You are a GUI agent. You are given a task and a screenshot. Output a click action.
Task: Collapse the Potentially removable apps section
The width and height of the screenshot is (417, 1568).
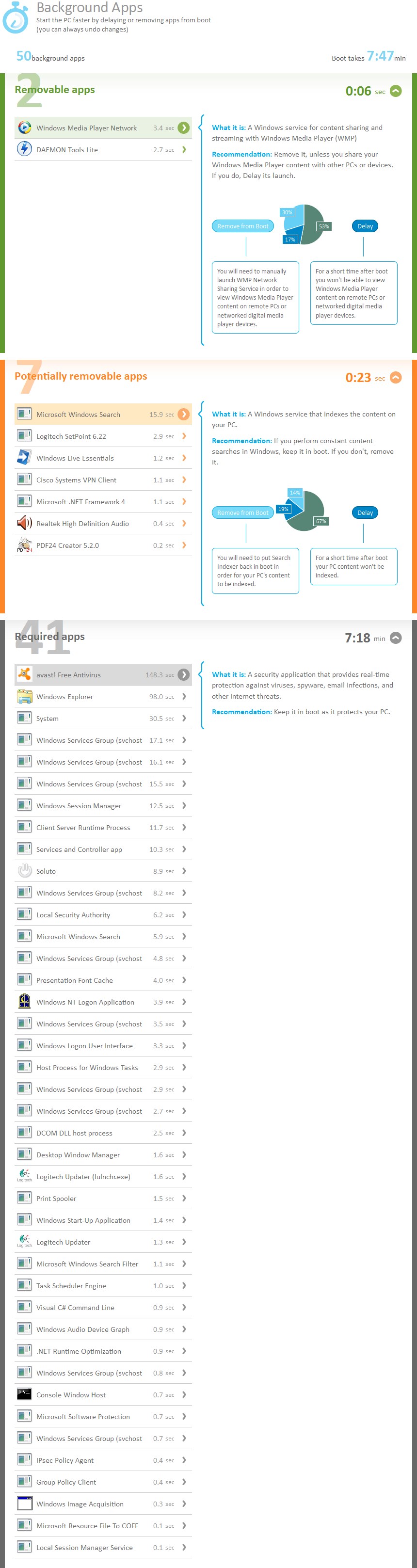(396, 377)
